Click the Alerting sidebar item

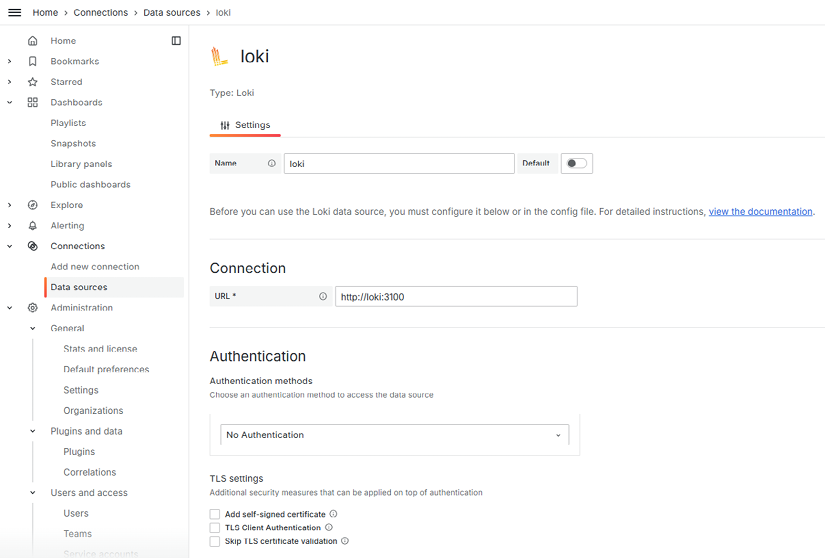(67, 225)
